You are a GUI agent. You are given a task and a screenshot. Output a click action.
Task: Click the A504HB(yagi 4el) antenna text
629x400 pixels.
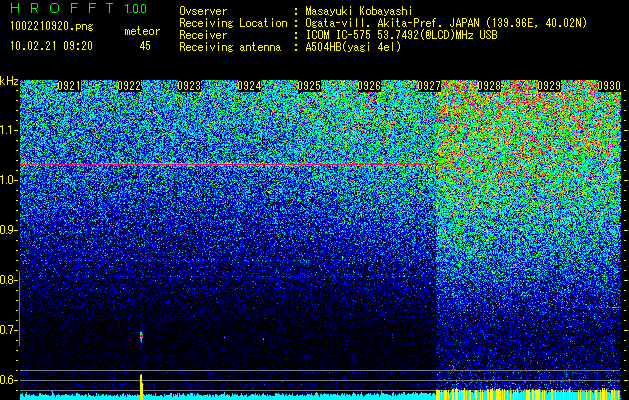tap(353, 47)
